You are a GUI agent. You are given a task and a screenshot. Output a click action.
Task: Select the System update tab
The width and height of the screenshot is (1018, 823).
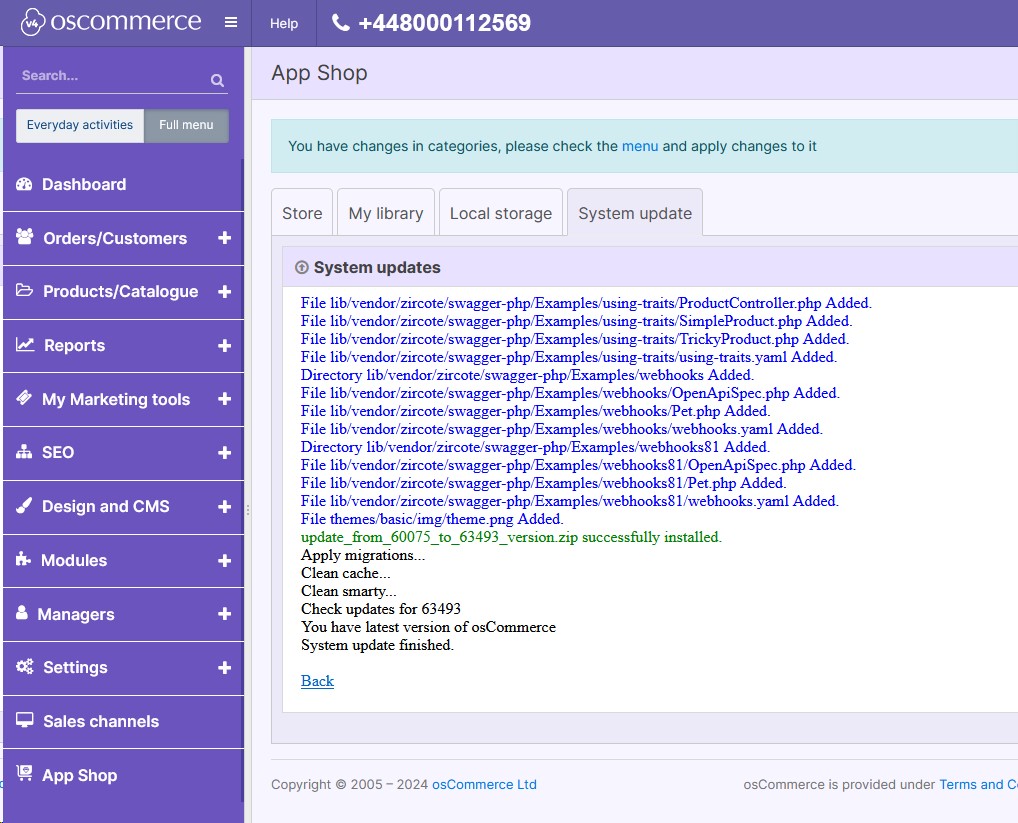(x=635, y=212)
